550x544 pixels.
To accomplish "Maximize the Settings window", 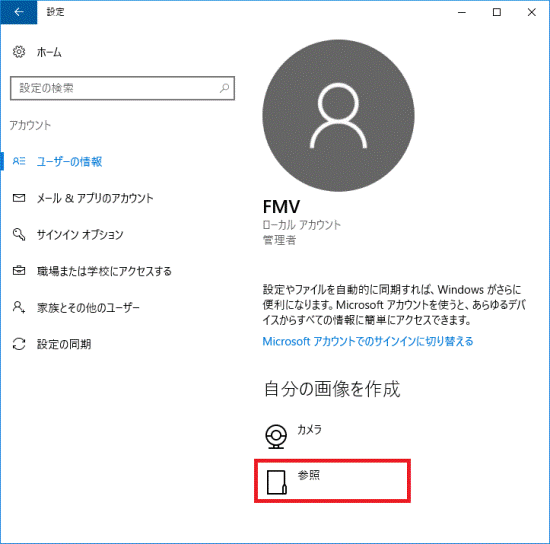I will [x=497, y=12].
